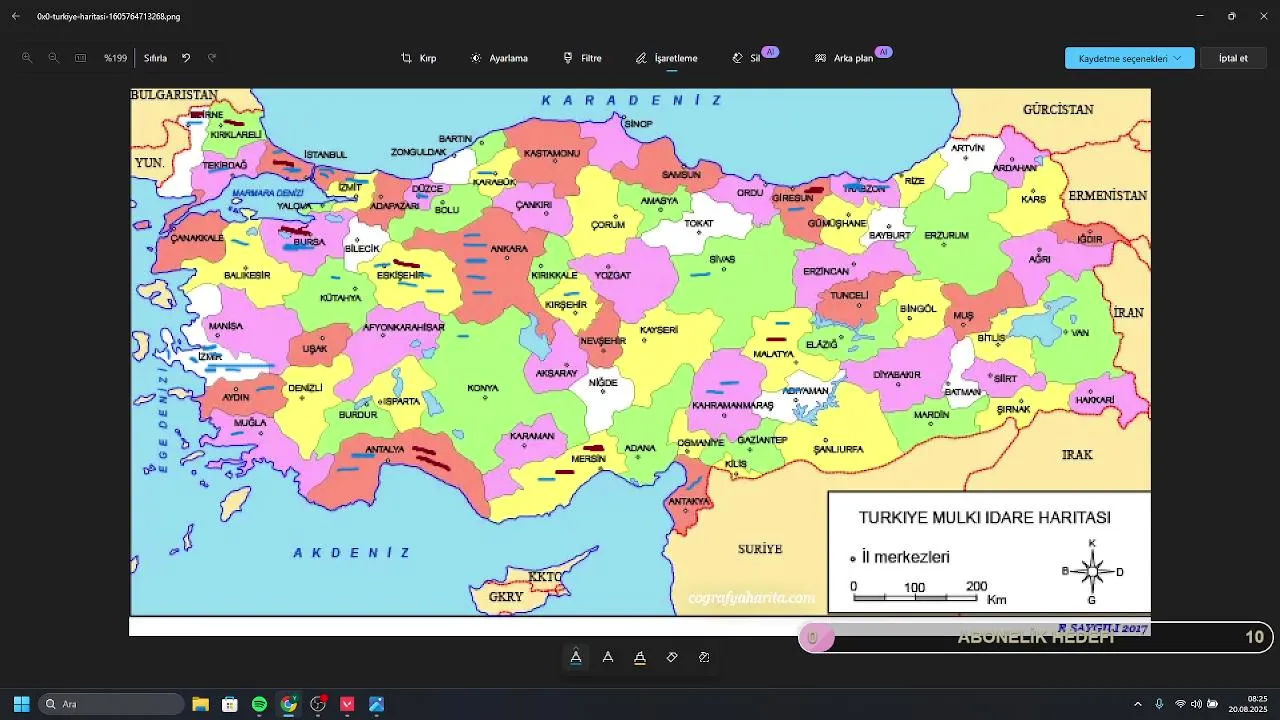The image size is (1280, 720).
Task: Click the ANTALYA label on the map
Action: coord(385,449)
